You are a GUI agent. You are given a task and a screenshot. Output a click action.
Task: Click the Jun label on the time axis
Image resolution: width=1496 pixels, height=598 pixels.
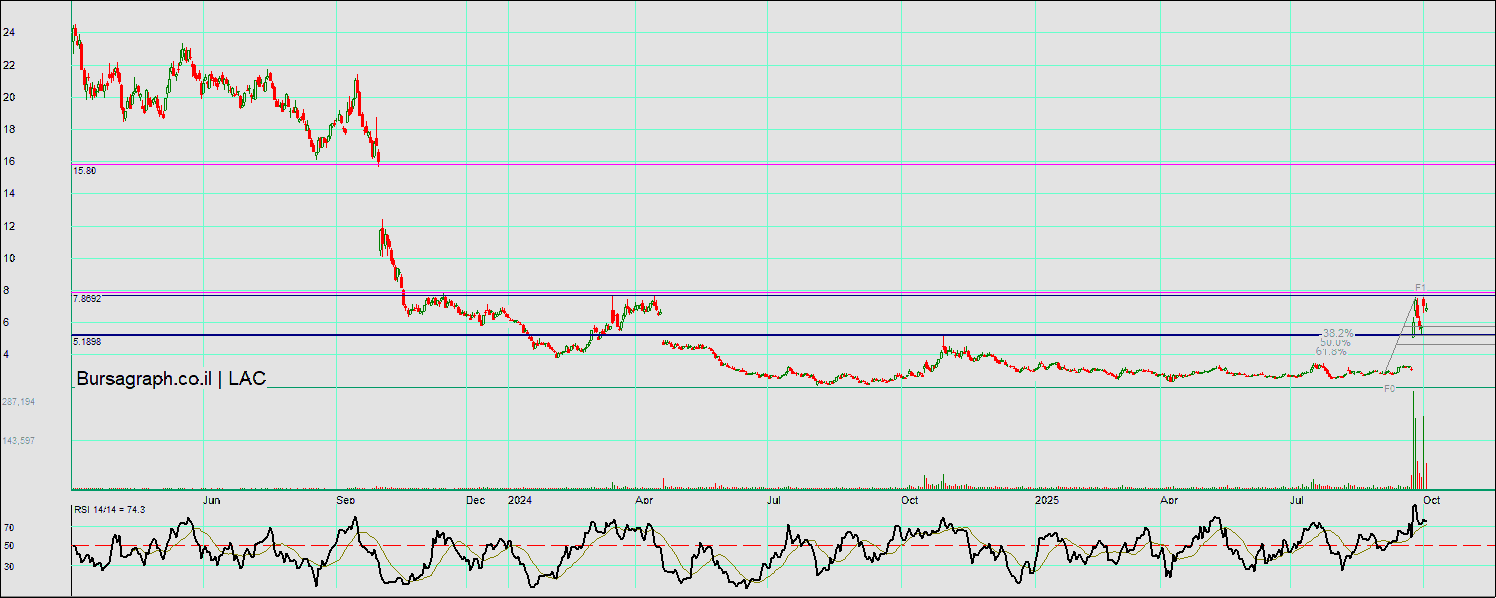click(x=211, y=499)
